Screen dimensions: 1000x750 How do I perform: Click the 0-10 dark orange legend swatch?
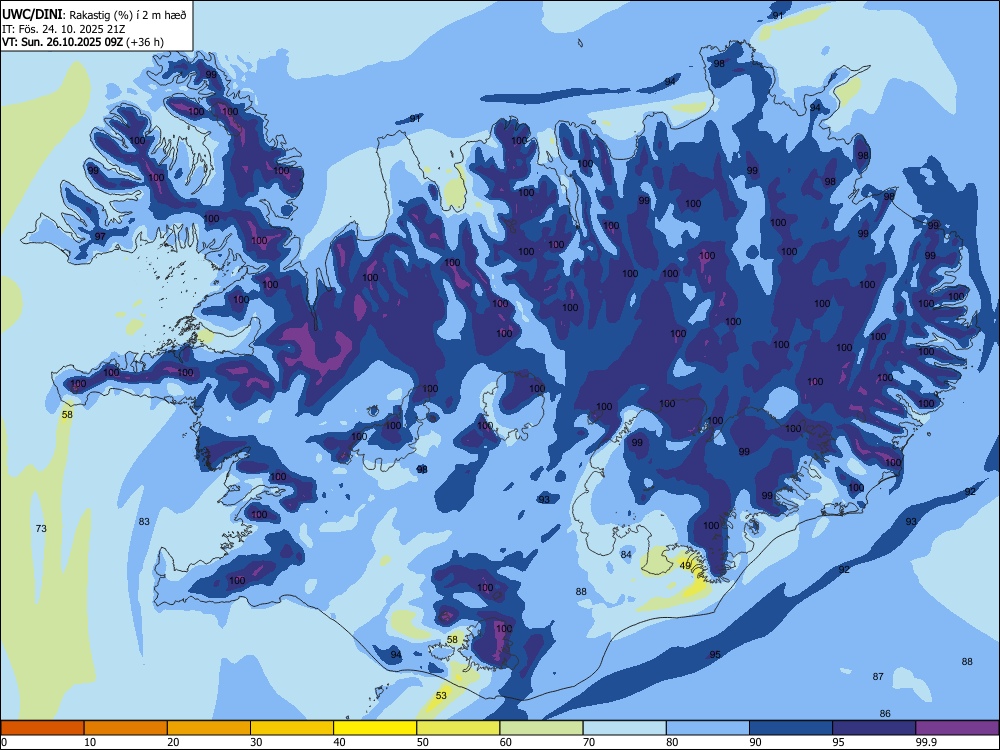click(x=42, y=728)
